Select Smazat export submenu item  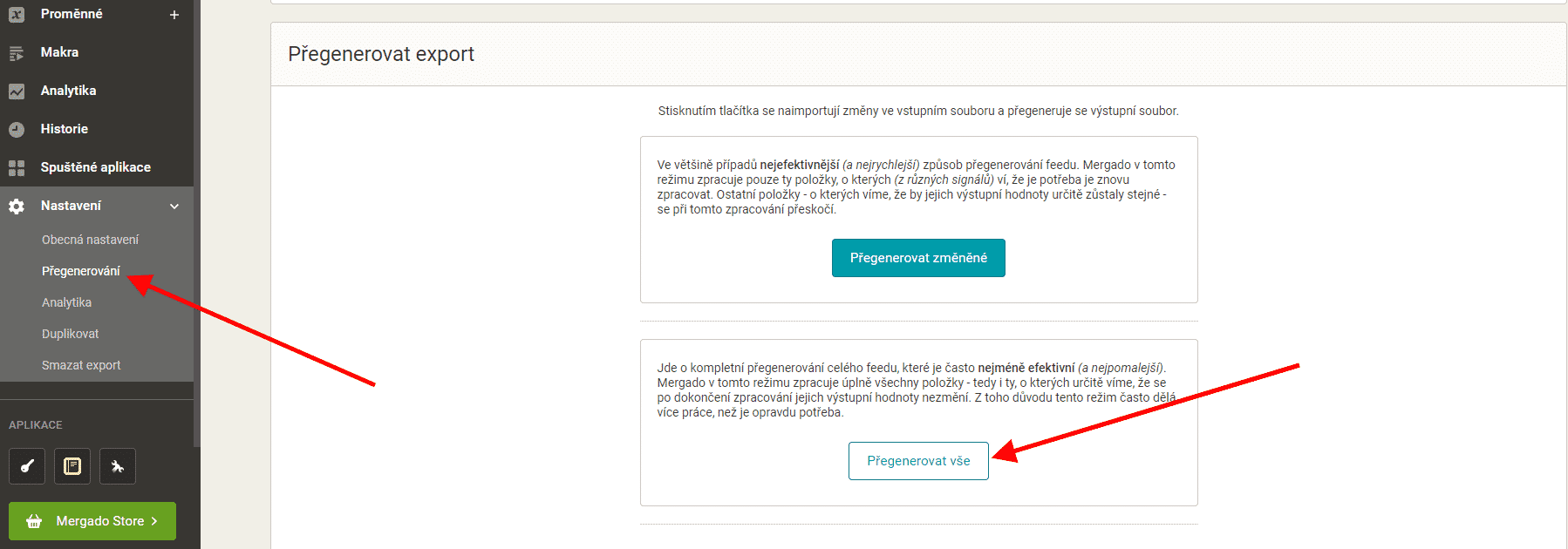(x=81, y=365)
